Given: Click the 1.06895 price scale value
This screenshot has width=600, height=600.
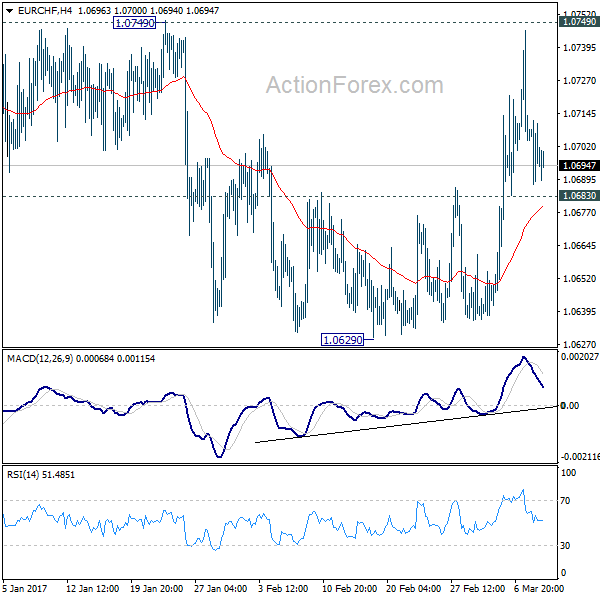Looking at the screenshot, I should click(x=579, y=179).
